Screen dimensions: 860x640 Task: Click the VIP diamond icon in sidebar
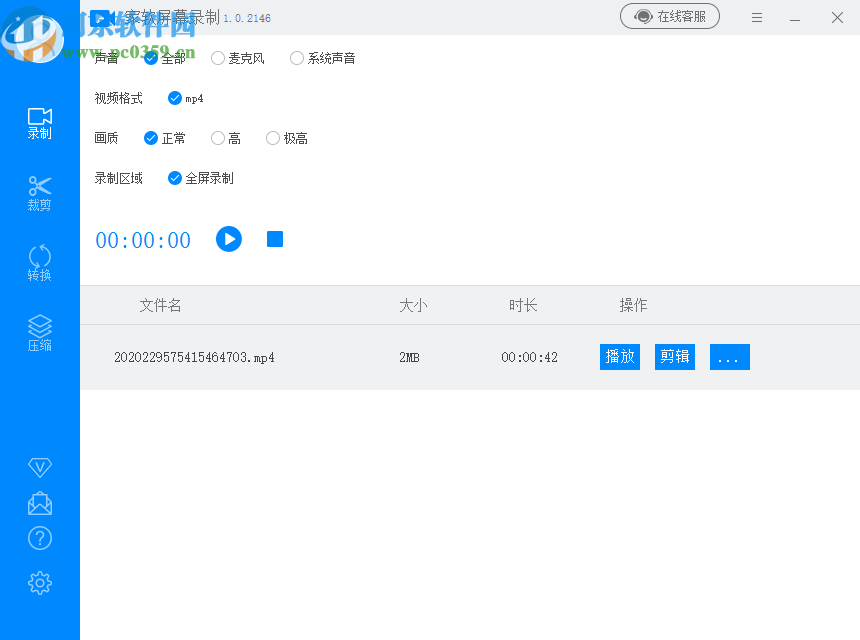[x=39, y=467]
